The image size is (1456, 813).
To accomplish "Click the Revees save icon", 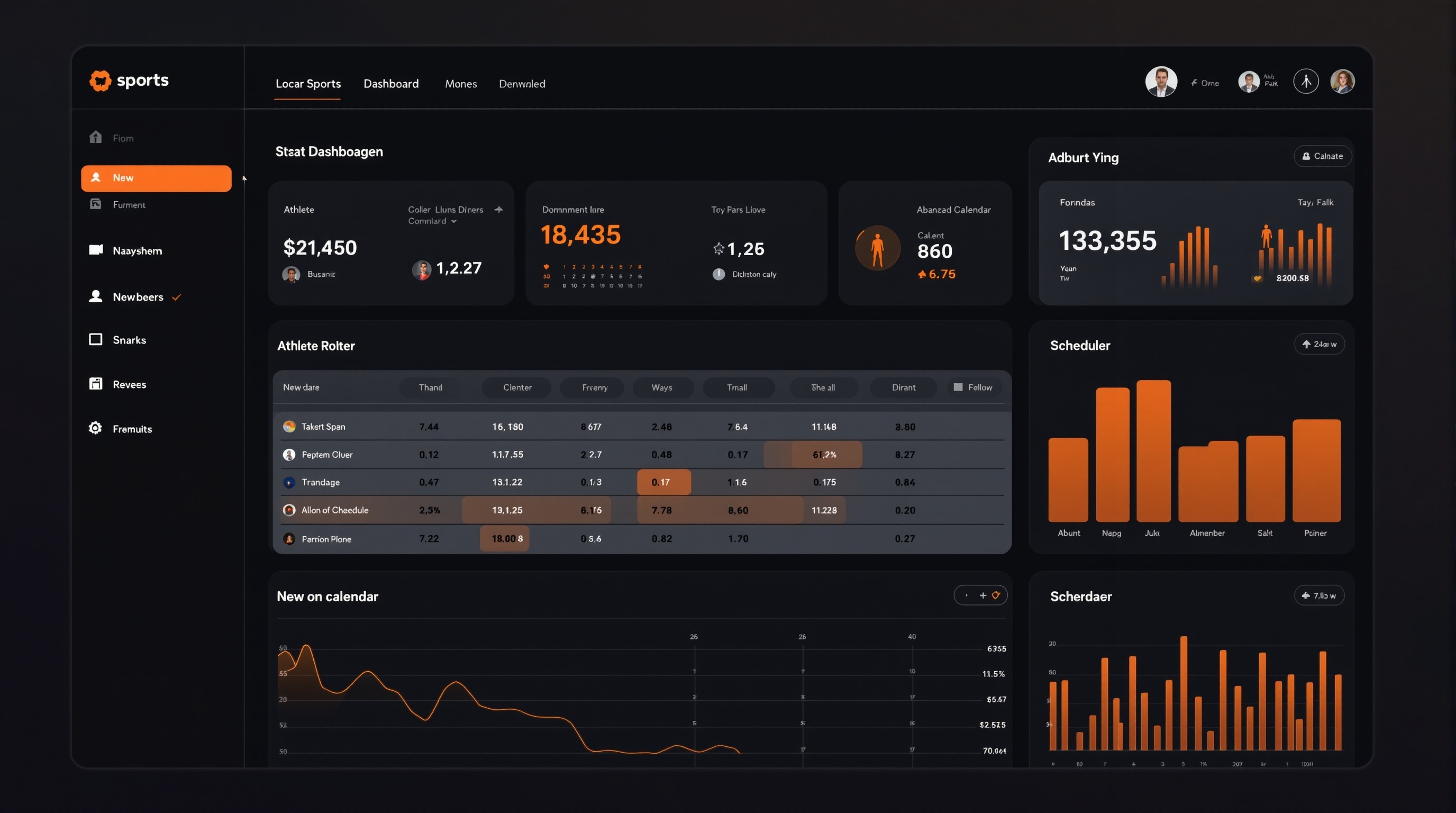I will [x=96, y=384].
